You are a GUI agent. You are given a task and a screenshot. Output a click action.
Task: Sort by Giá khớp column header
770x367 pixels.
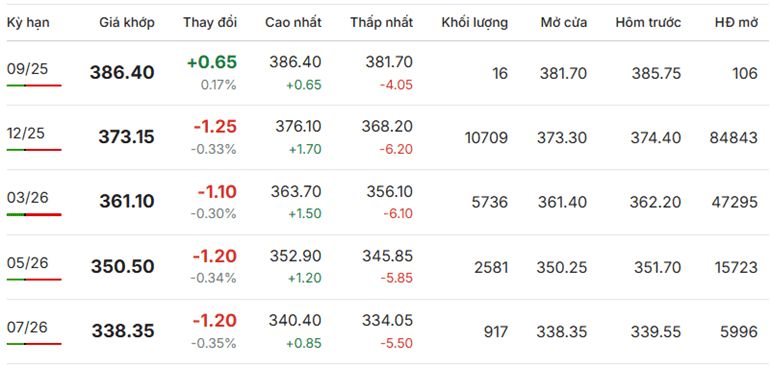coord(127,23)
